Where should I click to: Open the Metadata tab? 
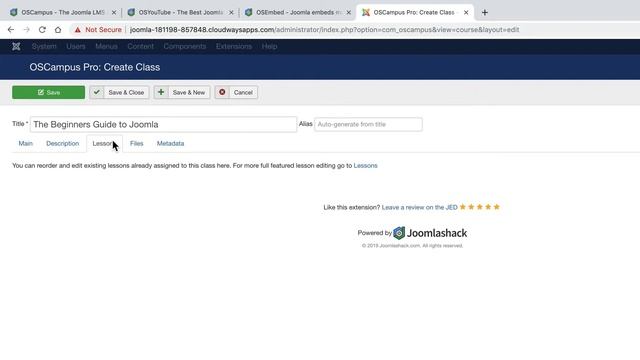tap(170, 144)
